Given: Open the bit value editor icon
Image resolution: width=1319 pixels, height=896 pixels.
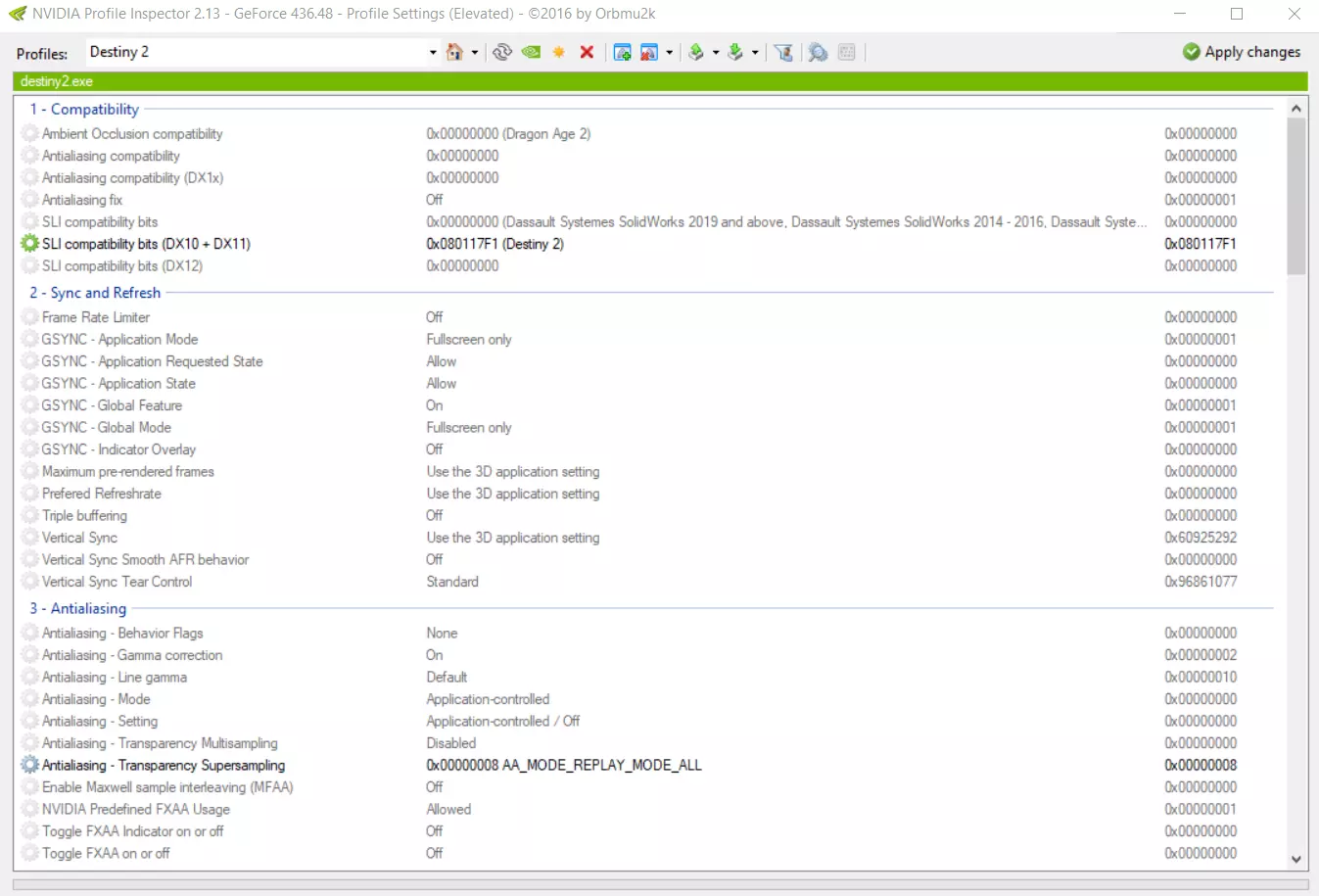Looking at the screenshot, I should [847, 52].
